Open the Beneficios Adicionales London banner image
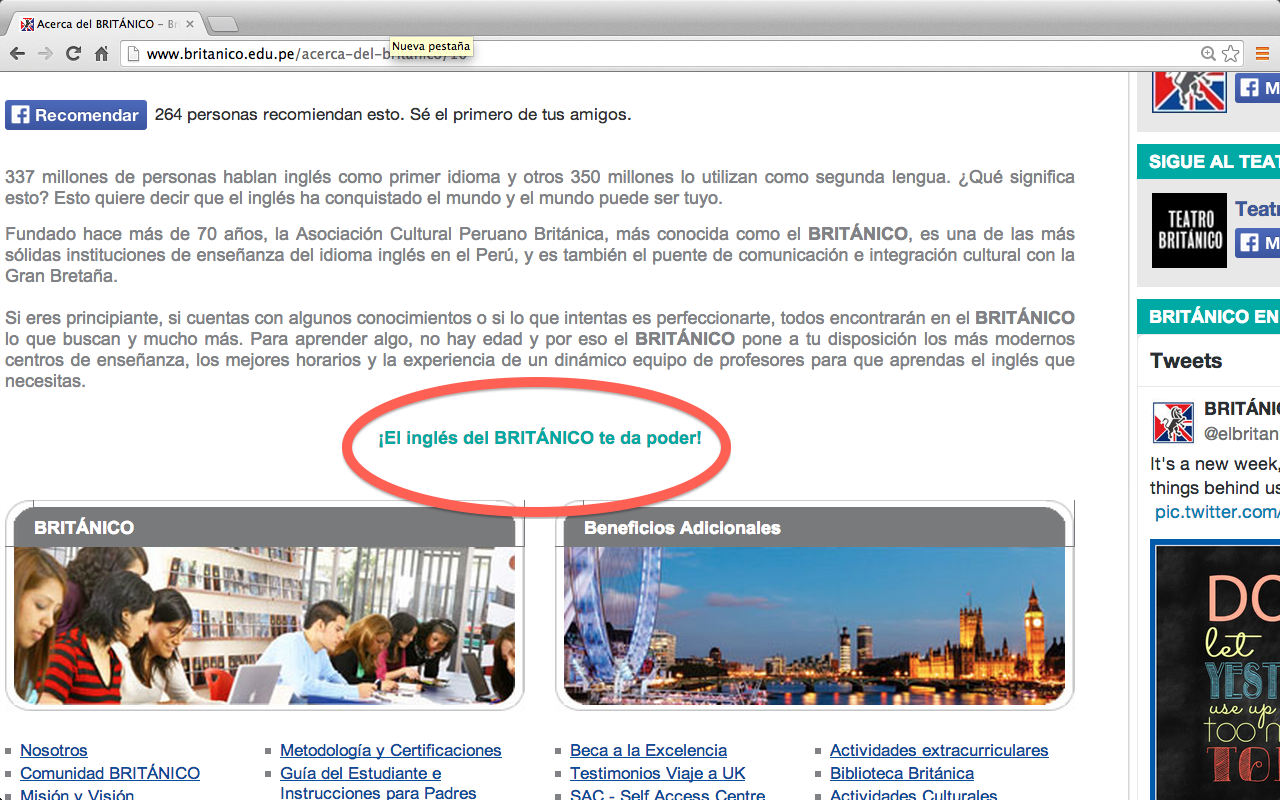The width and height of the screenshot is (1280, 800). tap(814, 626)
